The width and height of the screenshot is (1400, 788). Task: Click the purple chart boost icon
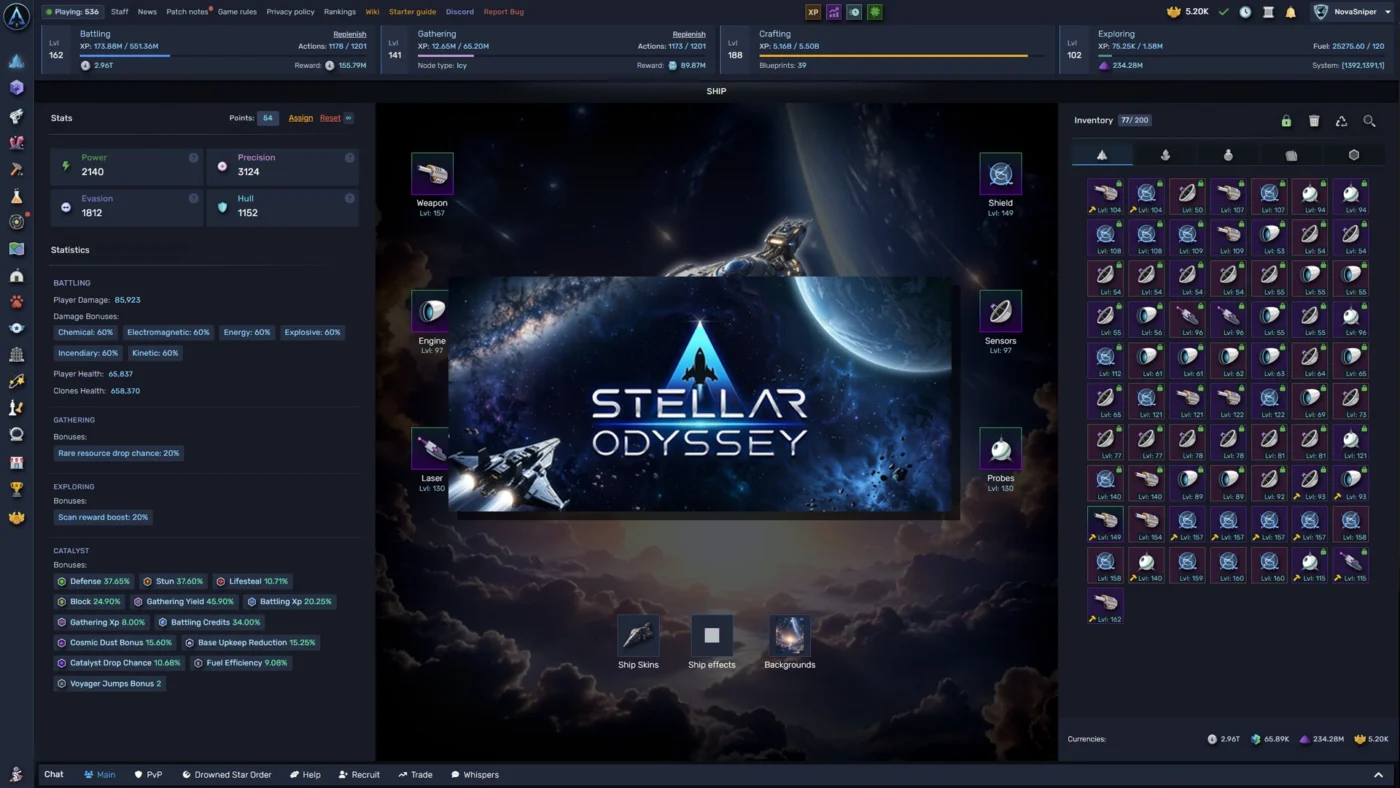[833, 12]
